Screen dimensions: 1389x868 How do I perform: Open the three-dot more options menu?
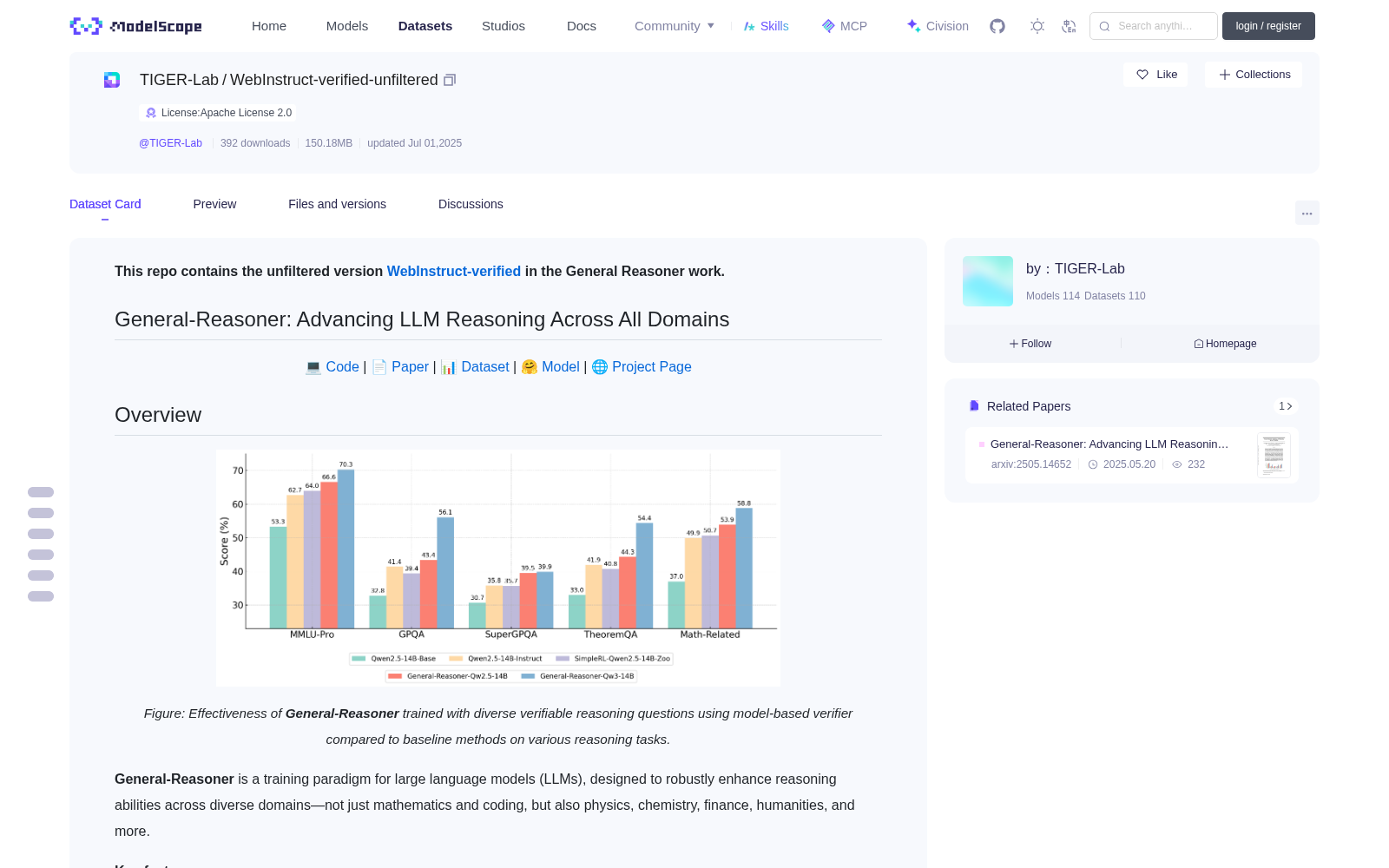[x=1307, y=213]
